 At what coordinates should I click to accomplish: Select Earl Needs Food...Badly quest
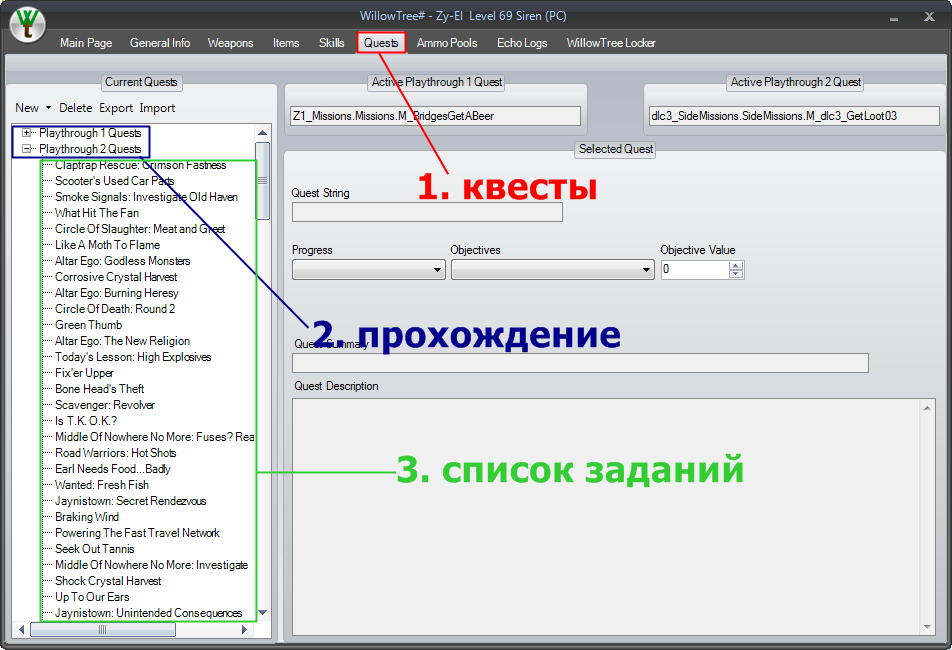[112, 469]
